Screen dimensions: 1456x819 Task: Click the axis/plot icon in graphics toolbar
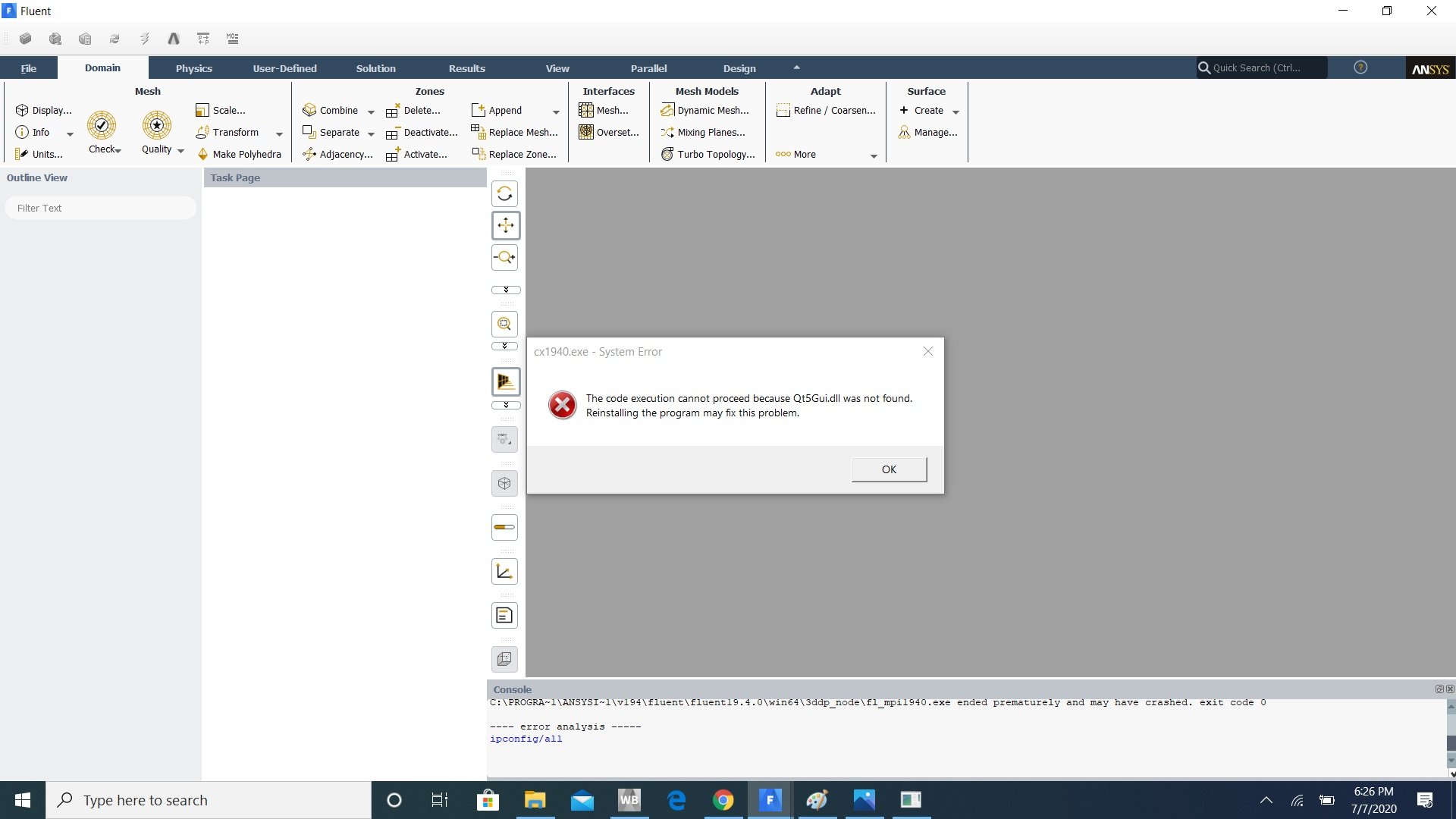504,572
